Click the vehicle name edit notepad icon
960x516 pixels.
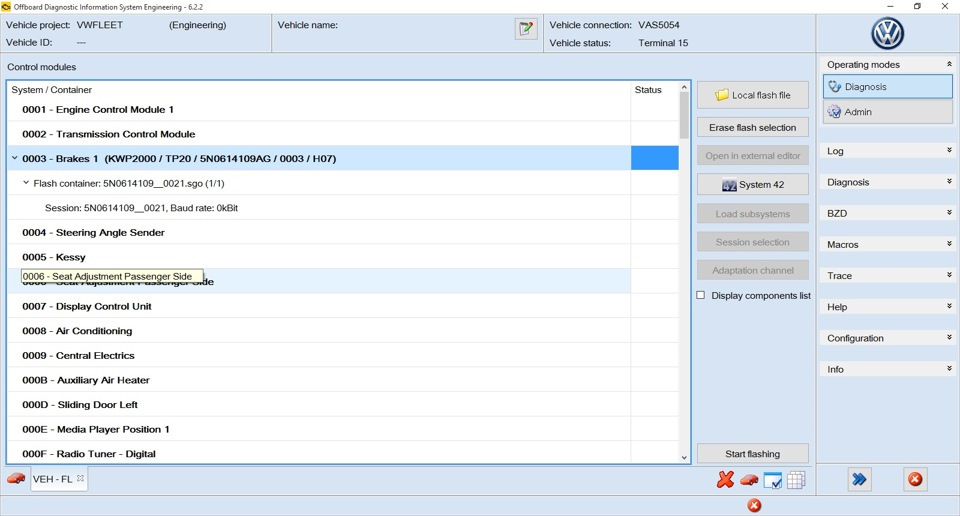tap(526, 29)
